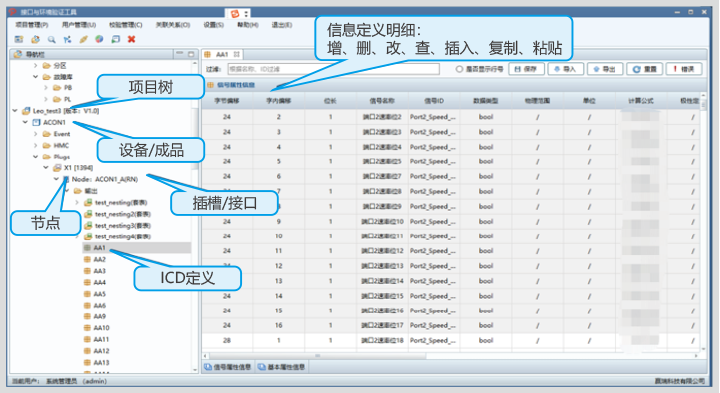Minimize the navigation panel via its header icon
This screenshot has width=720, height=393.
pyautogui.click(x=180, y=54)
